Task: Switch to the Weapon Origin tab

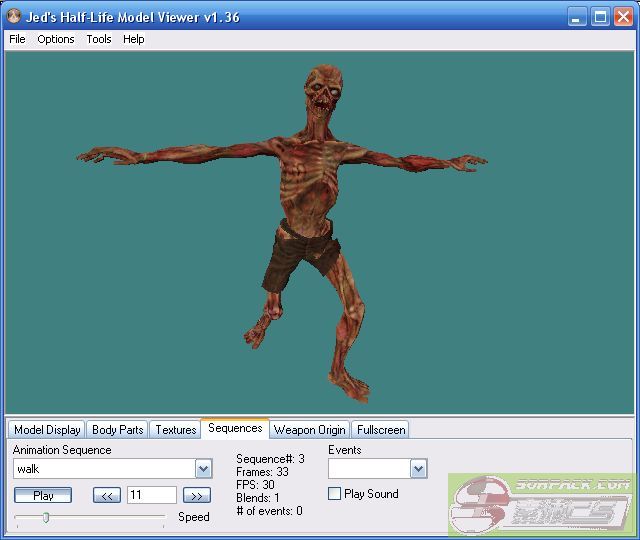Action: point(309,430)
